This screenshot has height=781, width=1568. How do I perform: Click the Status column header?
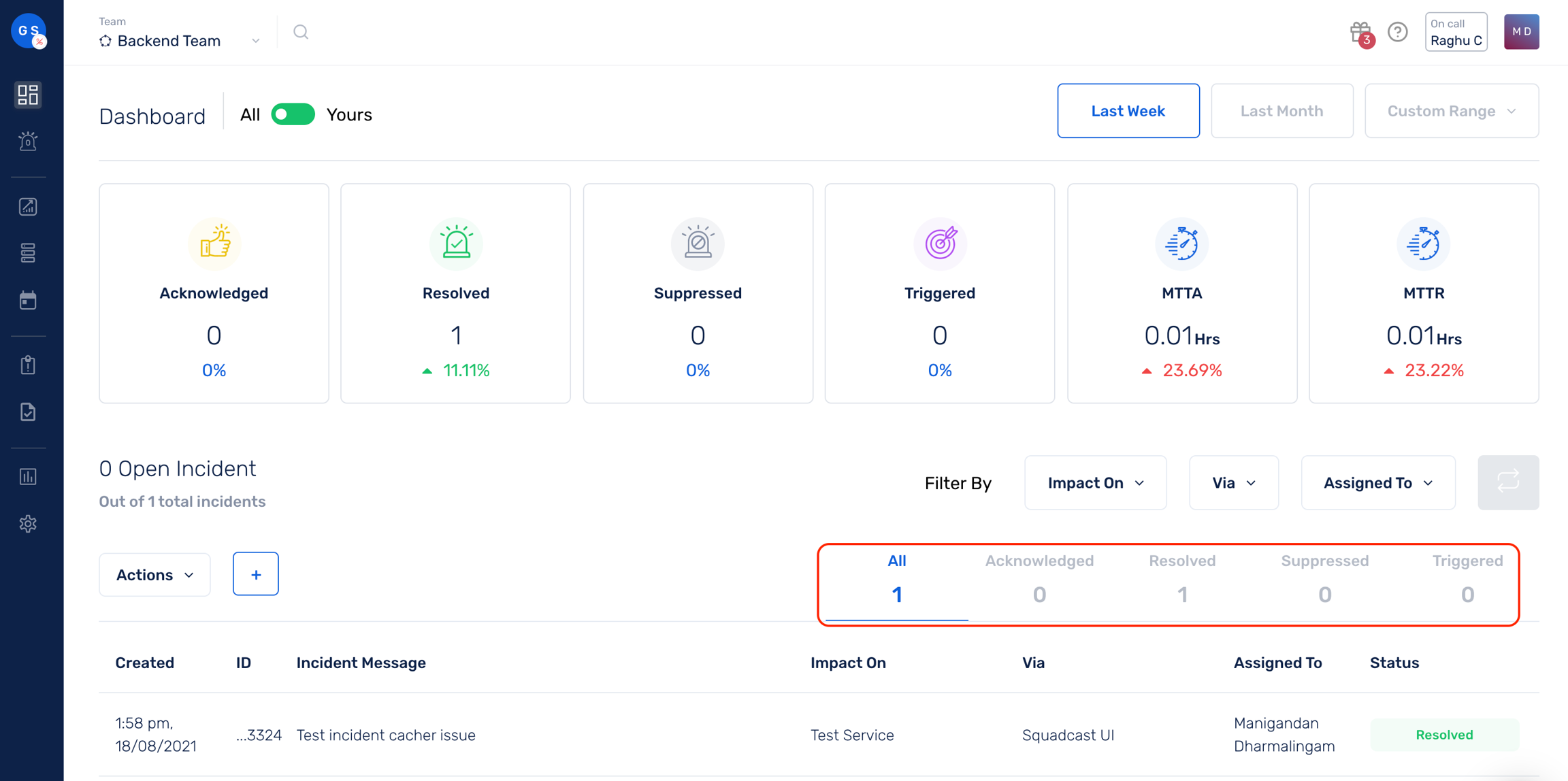pyautogui.click(x=1394, y=663)
